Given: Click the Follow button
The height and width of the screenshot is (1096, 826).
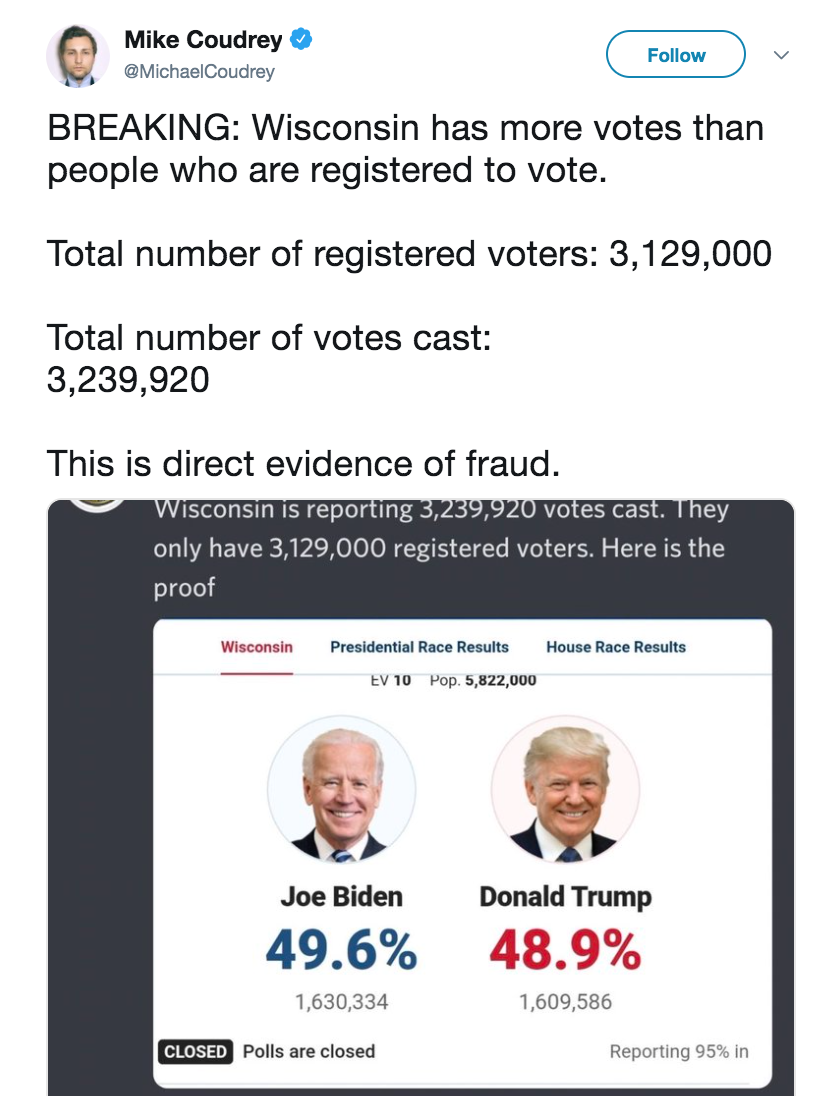Looking at the screenshot, I should [x=676, y=55].
